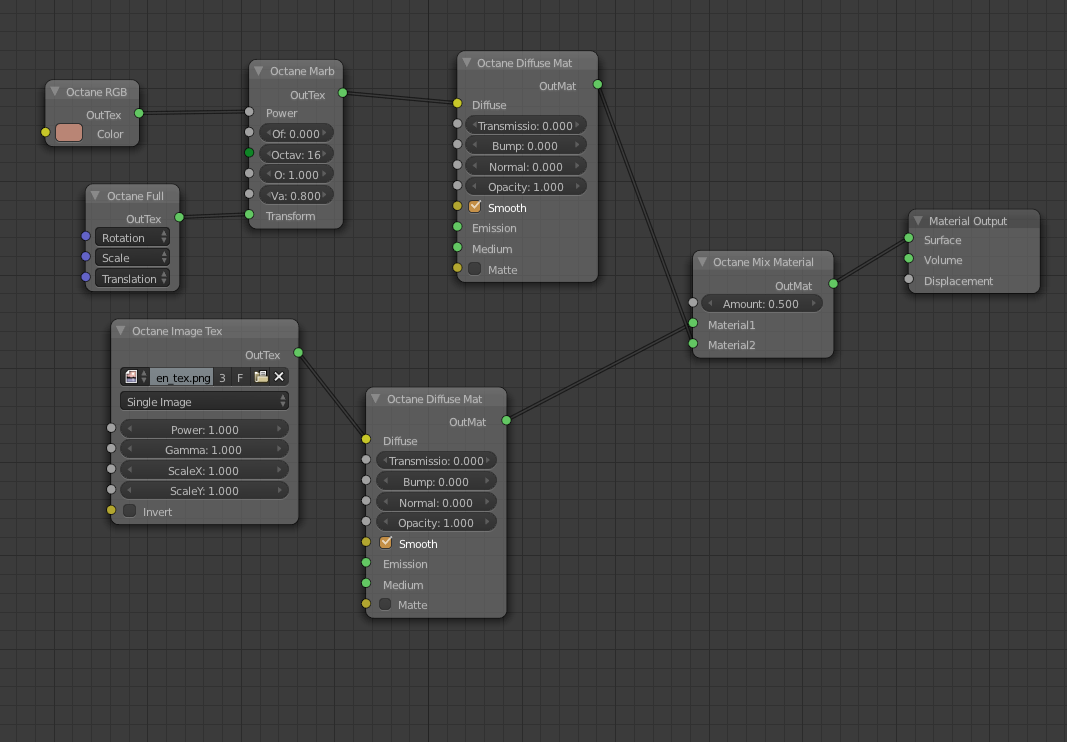Click the Scale input socket on Octane Full
Viewport: 1067px width, 742px height.
coord(86,257)
